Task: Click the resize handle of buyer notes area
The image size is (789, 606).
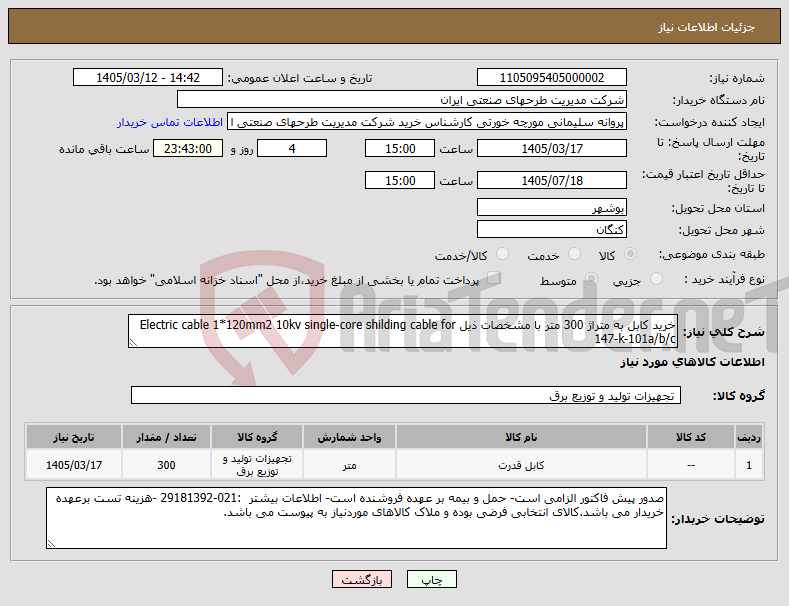Action: click(x=51, y=543)
